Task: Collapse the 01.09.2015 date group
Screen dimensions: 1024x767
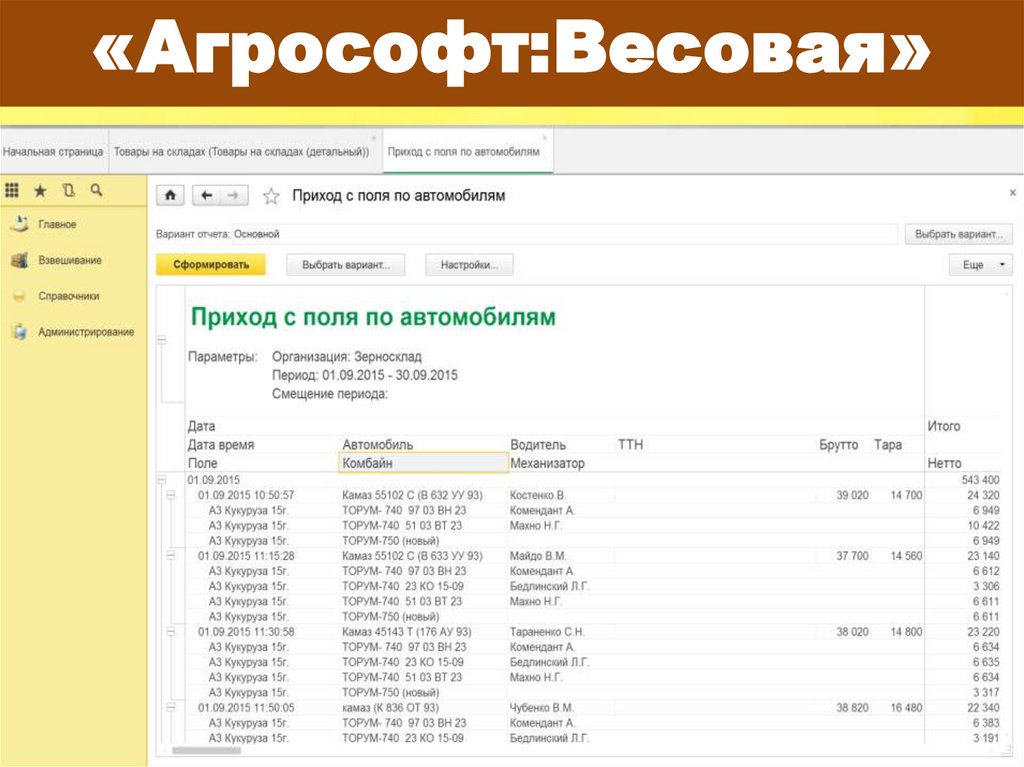Action: point(161,480)
